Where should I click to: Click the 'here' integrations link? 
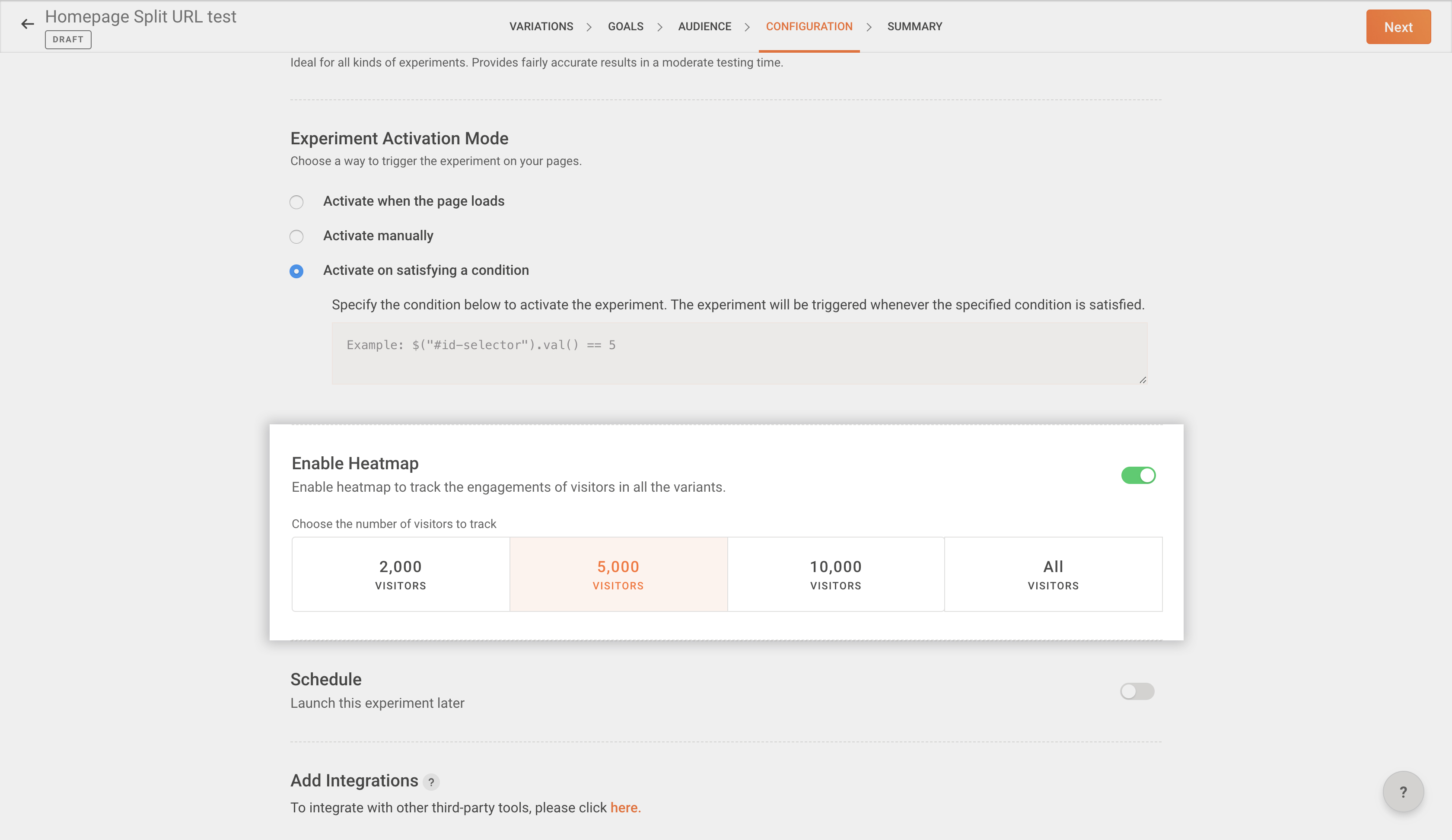click(x=624, y=808)
